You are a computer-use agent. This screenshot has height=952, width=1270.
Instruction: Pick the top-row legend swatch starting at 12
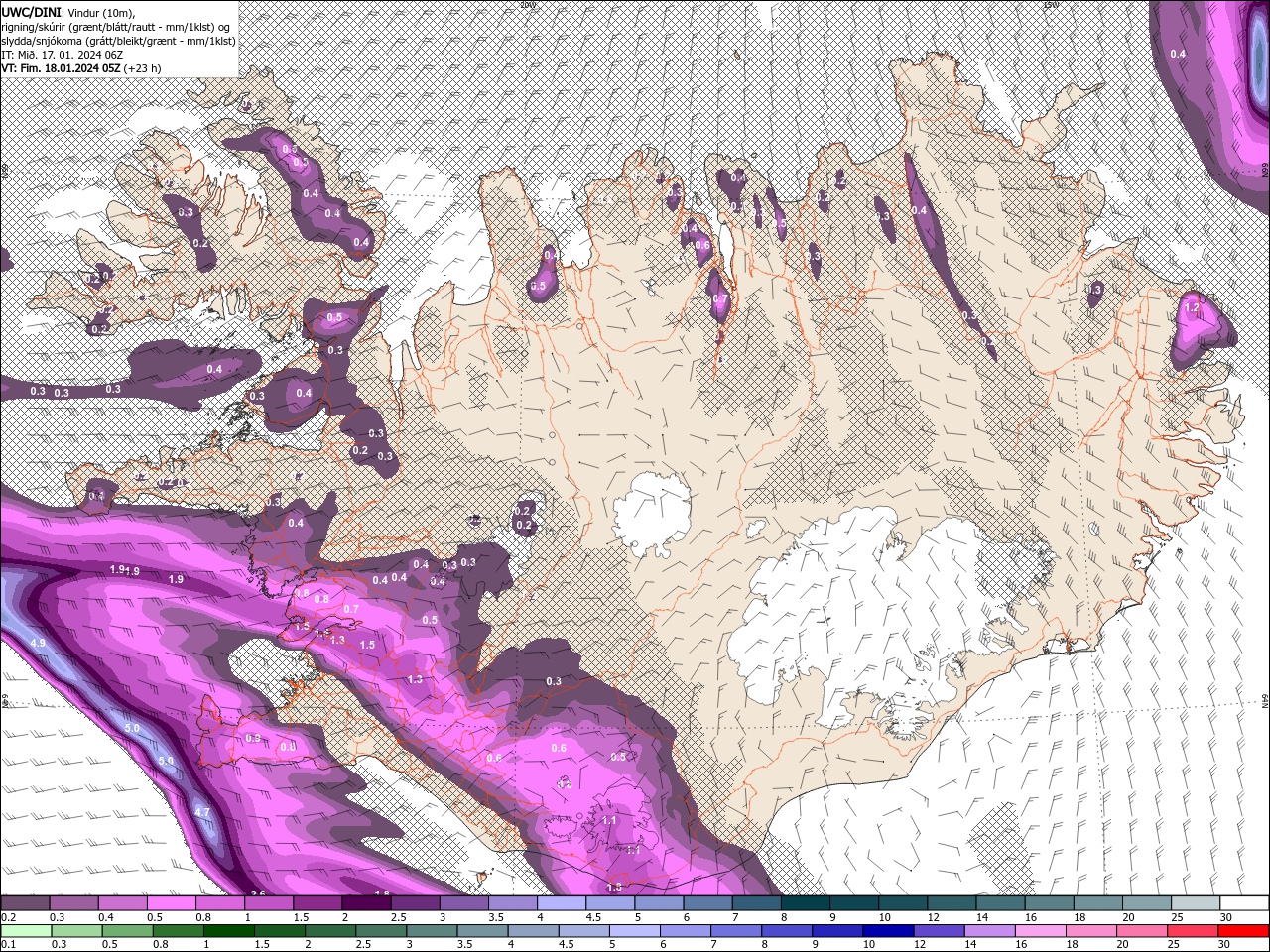952,903
